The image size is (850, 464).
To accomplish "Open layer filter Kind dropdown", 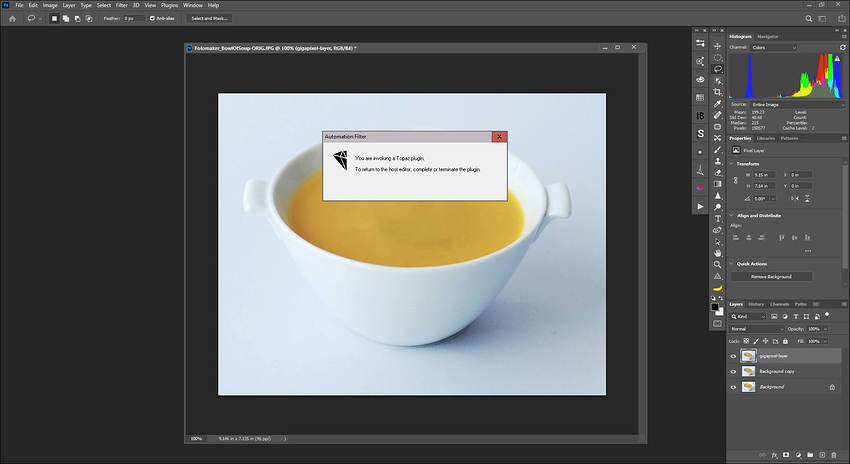I will tap(748, 317).
